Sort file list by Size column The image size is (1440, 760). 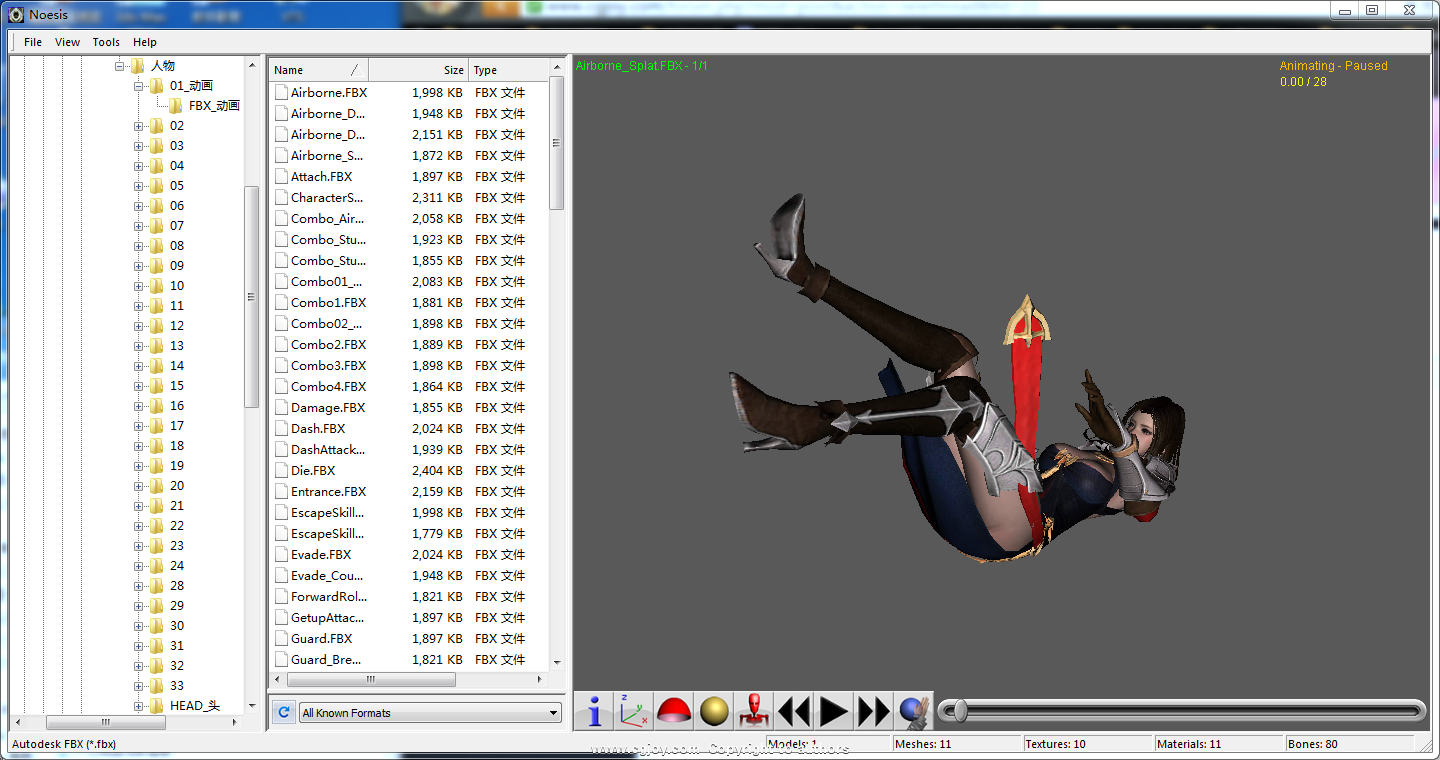419,70
